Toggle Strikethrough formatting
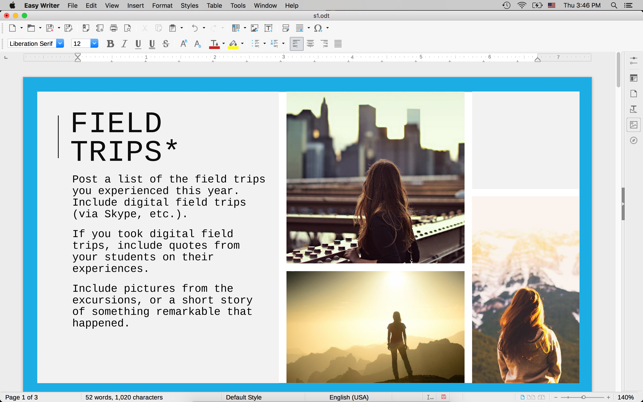The image size is (643, 402). pos(166,44)
